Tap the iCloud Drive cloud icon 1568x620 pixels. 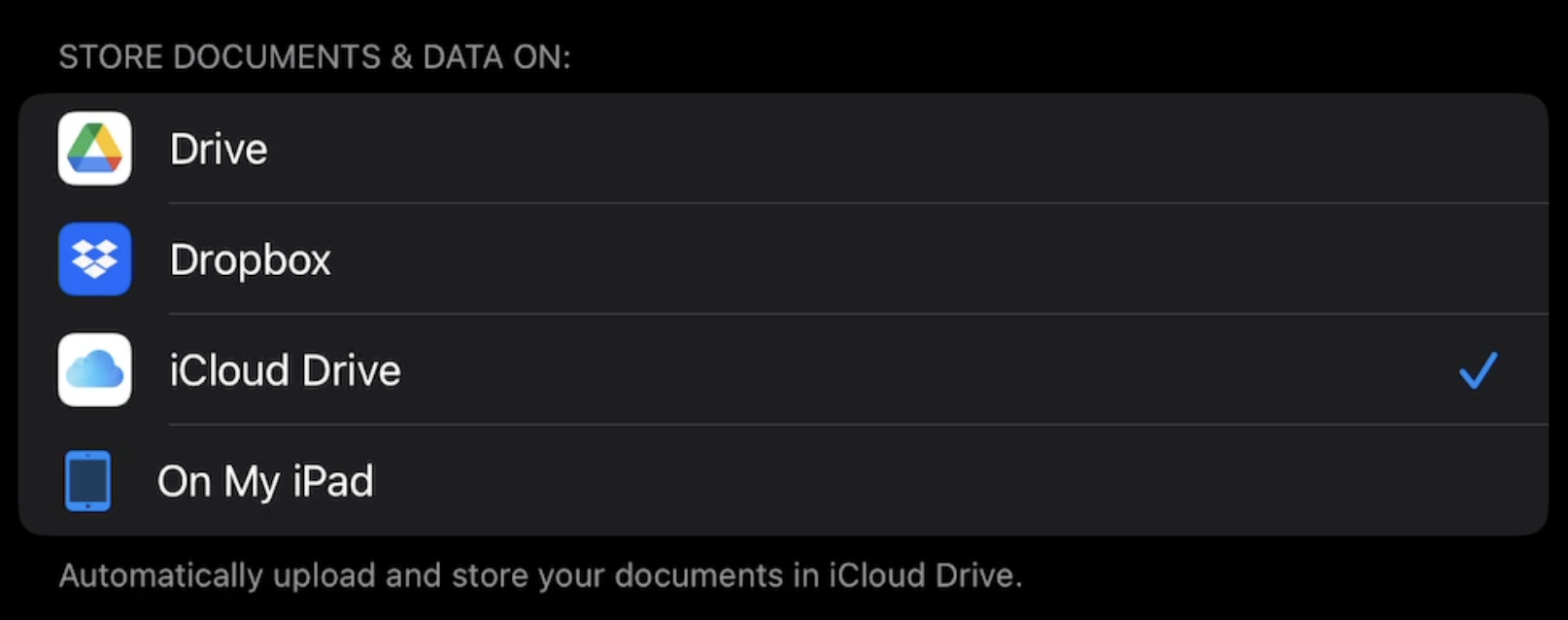(x=94, y=370)
